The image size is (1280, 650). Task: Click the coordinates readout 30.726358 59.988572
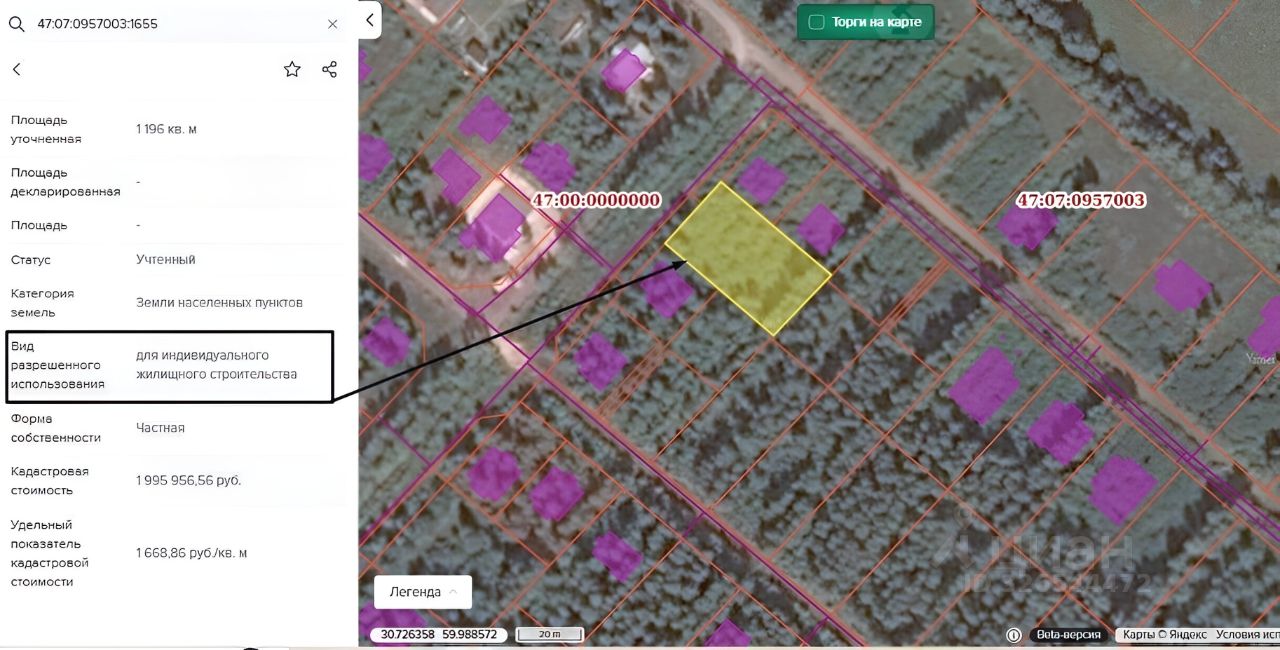439,634
